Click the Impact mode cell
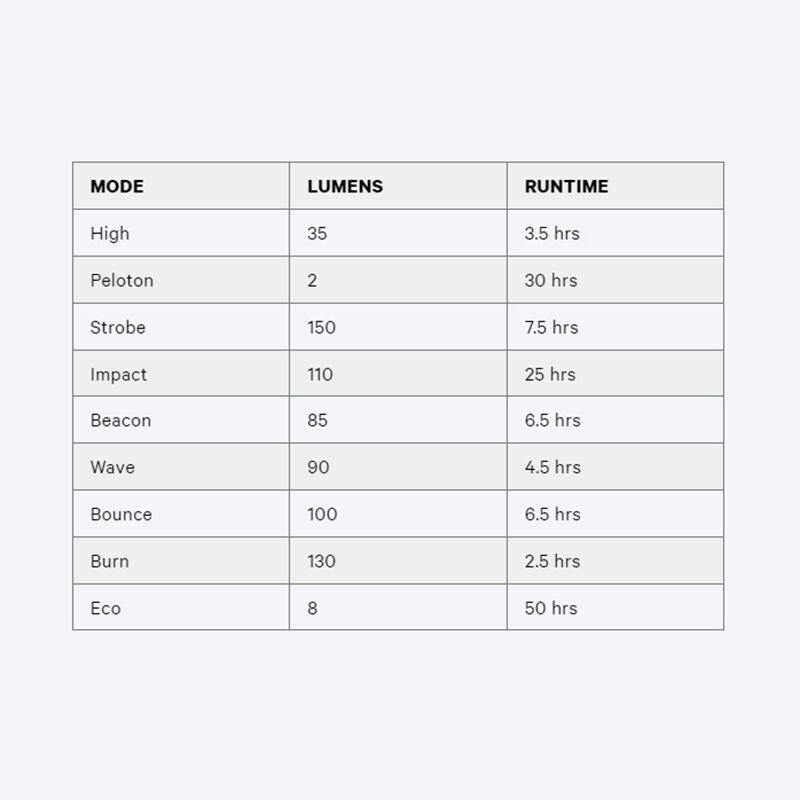This screenshot has width=800, height=800. click(x=181, y=374)
